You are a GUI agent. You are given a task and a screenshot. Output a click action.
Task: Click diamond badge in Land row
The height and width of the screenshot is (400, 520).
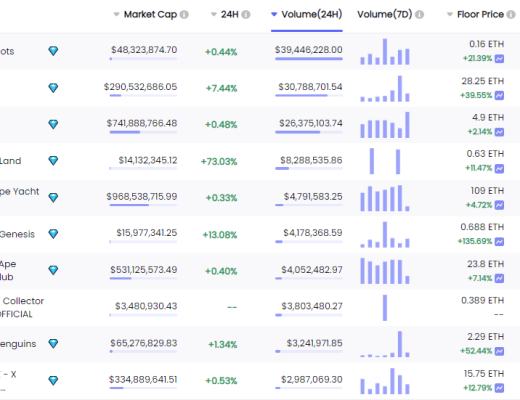(x=53, y=160)
